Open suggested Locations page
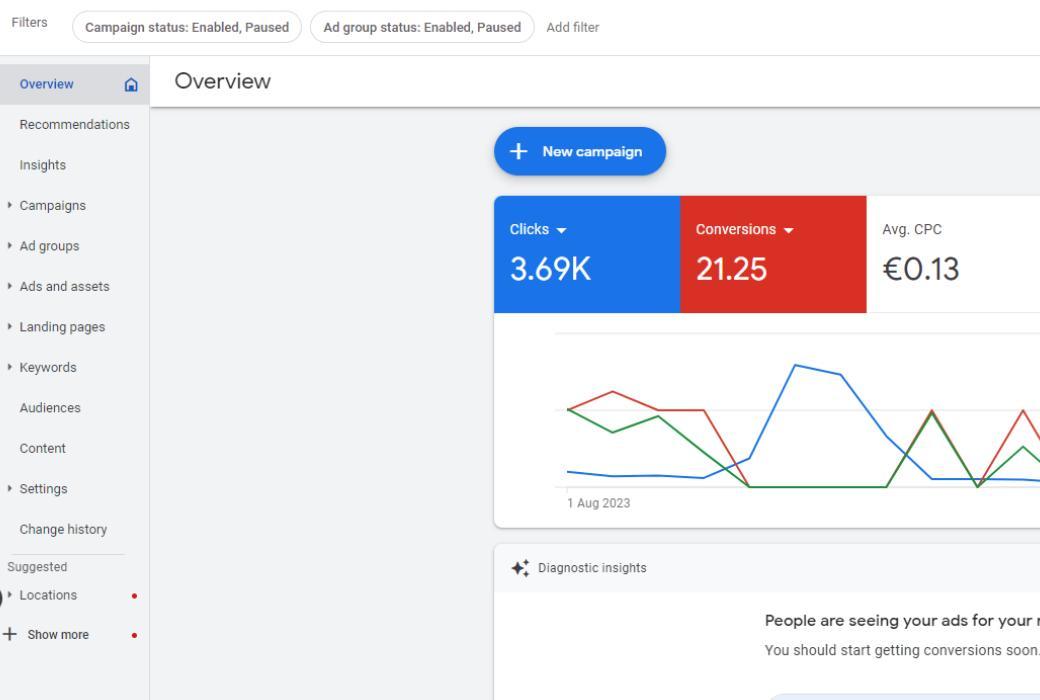 pos(48,596)
